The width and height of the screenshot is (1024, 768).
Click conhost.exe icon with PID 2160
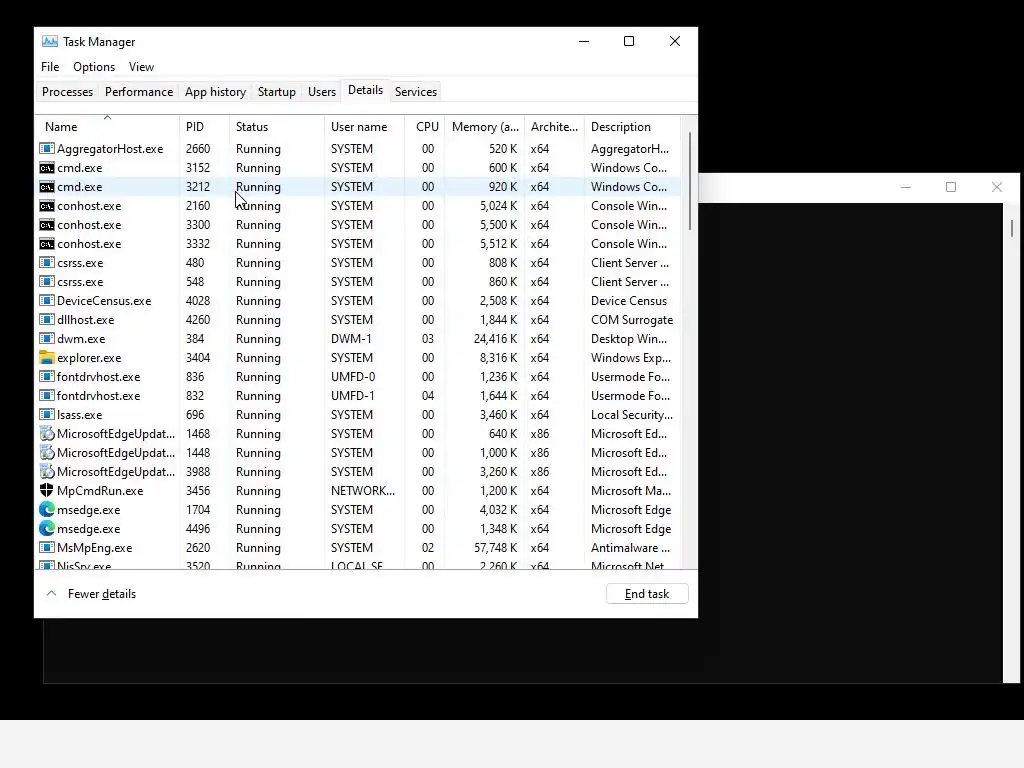46,206
